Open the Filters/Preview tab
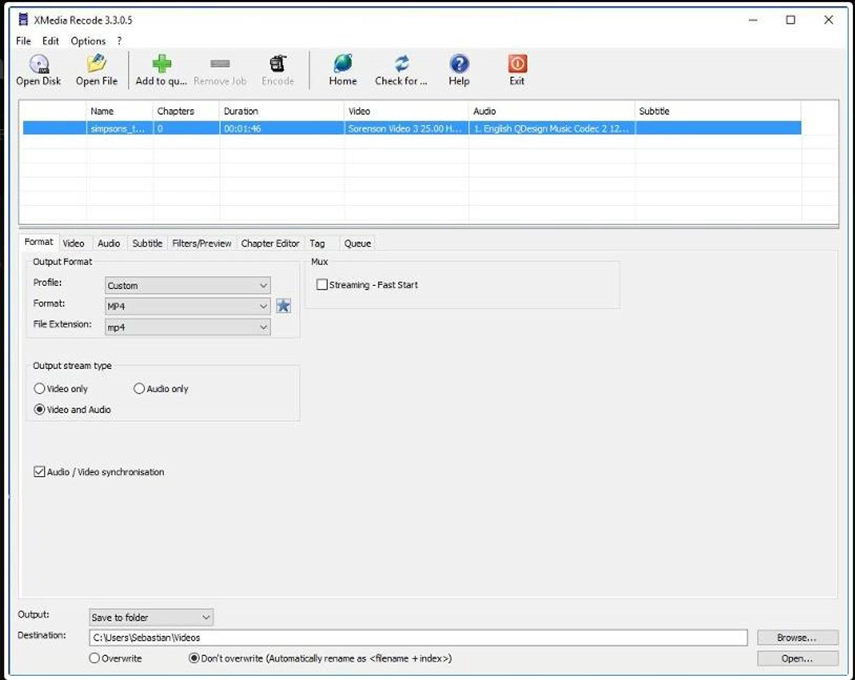Viewport: 855px width, 680px height. point(202,243)
